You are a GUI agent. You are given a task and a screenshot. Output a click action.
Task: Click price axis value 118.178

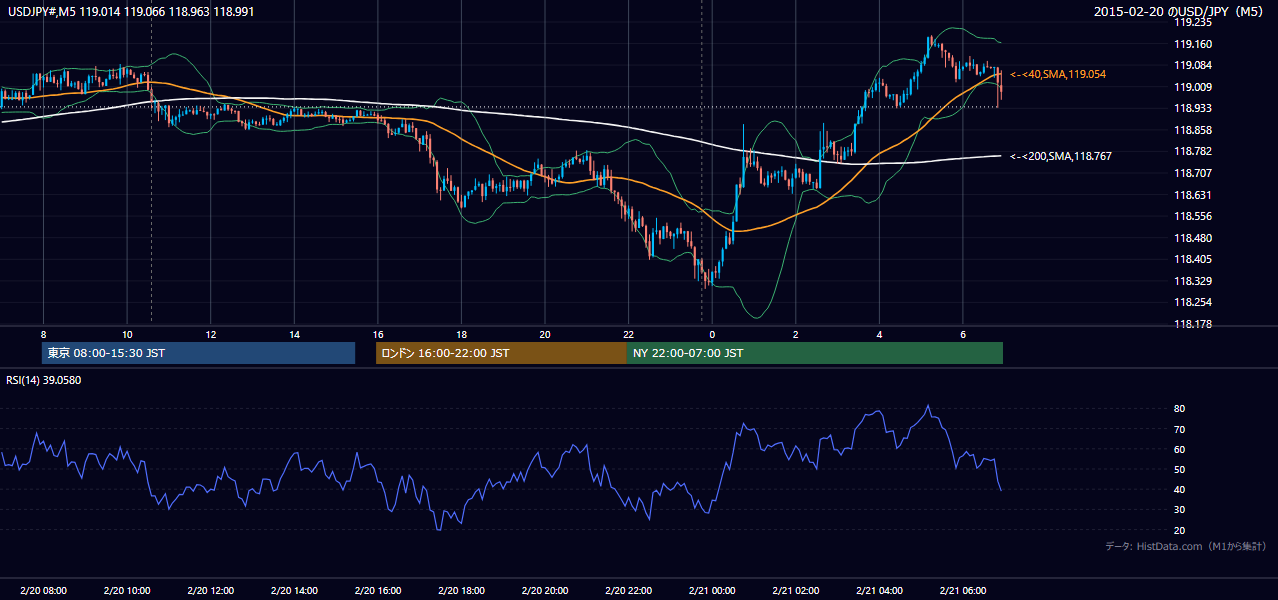pos(1192,324)
